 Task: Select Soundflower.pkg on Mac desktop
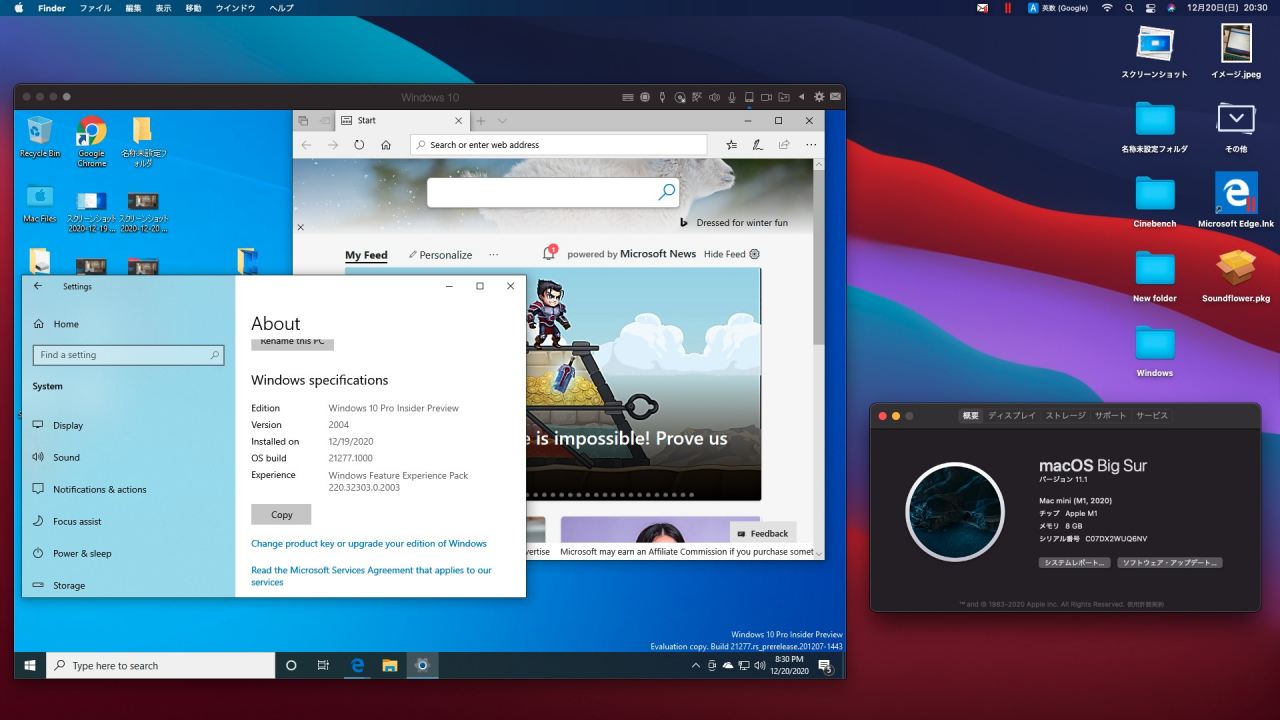click(1236, 276)
